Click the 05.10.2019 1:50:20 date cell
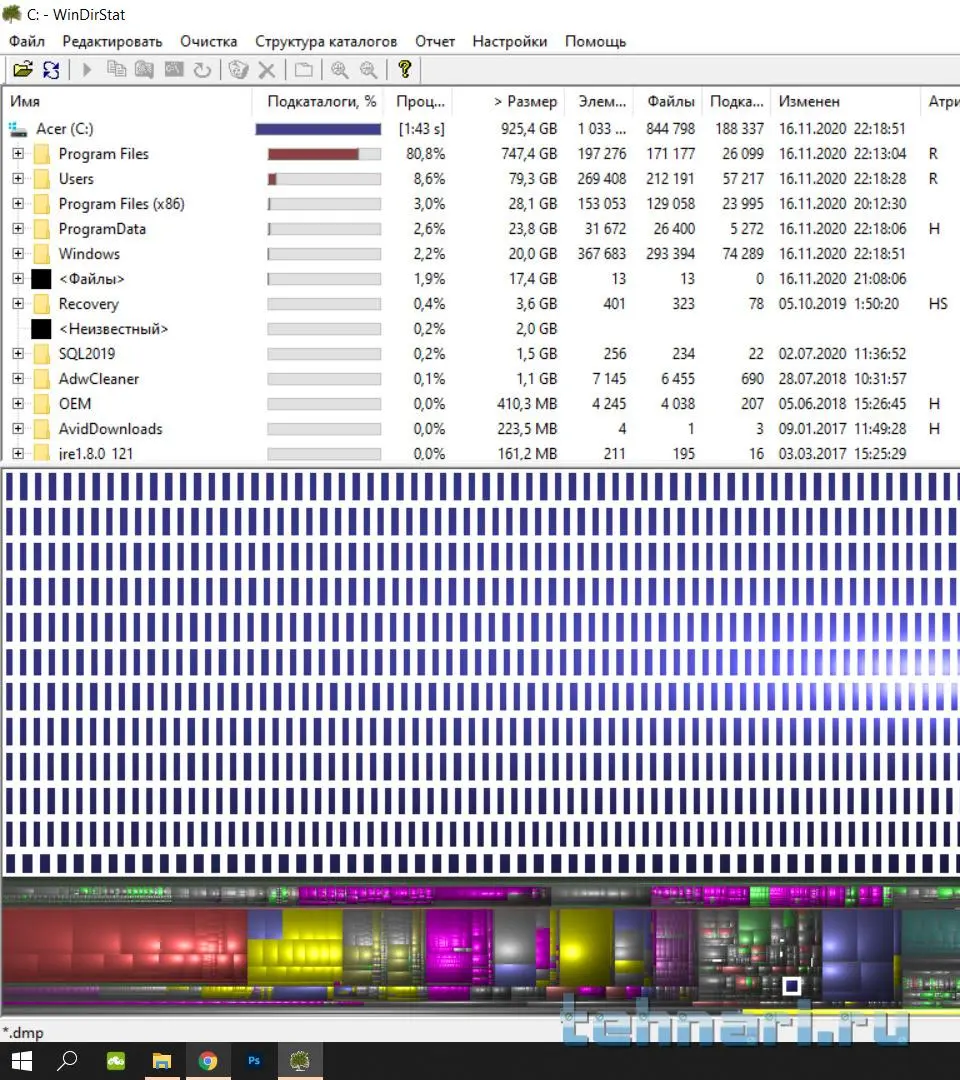Image resolution: width=960 pixels, height=1080 pixels. tap(838, 304)
